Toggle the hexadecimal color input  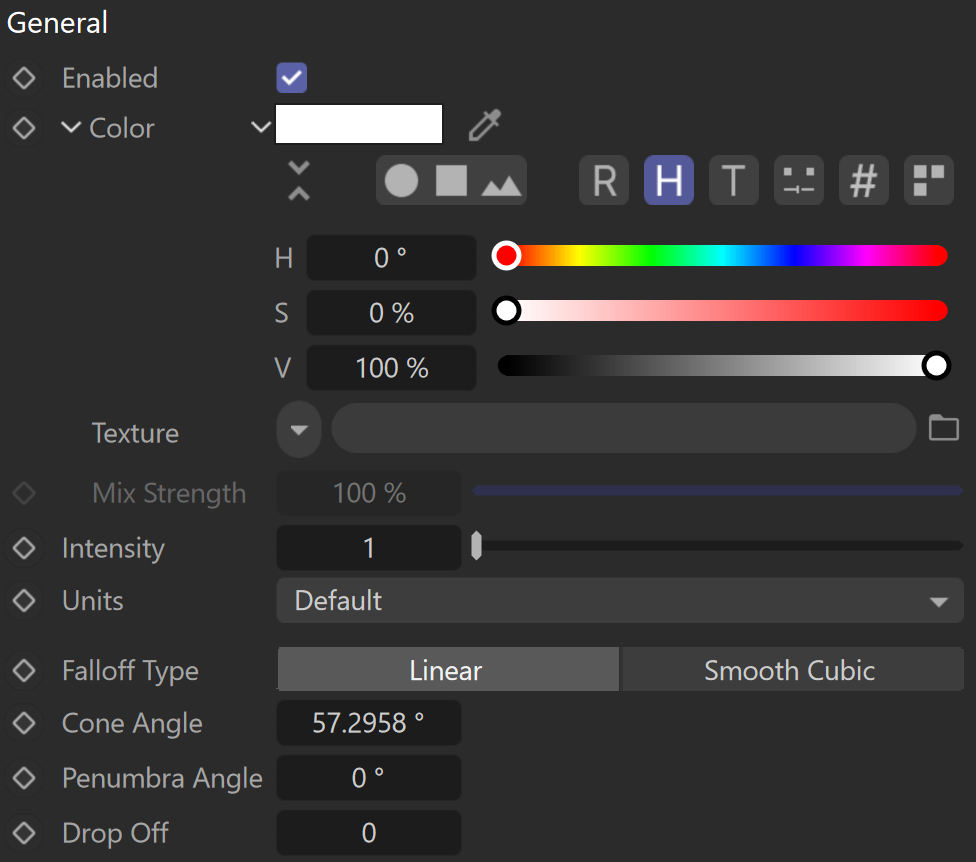click(864, 180)
